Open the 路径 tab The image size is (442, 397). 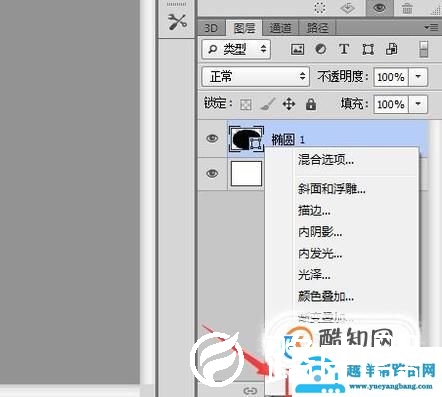coord(317,28)
